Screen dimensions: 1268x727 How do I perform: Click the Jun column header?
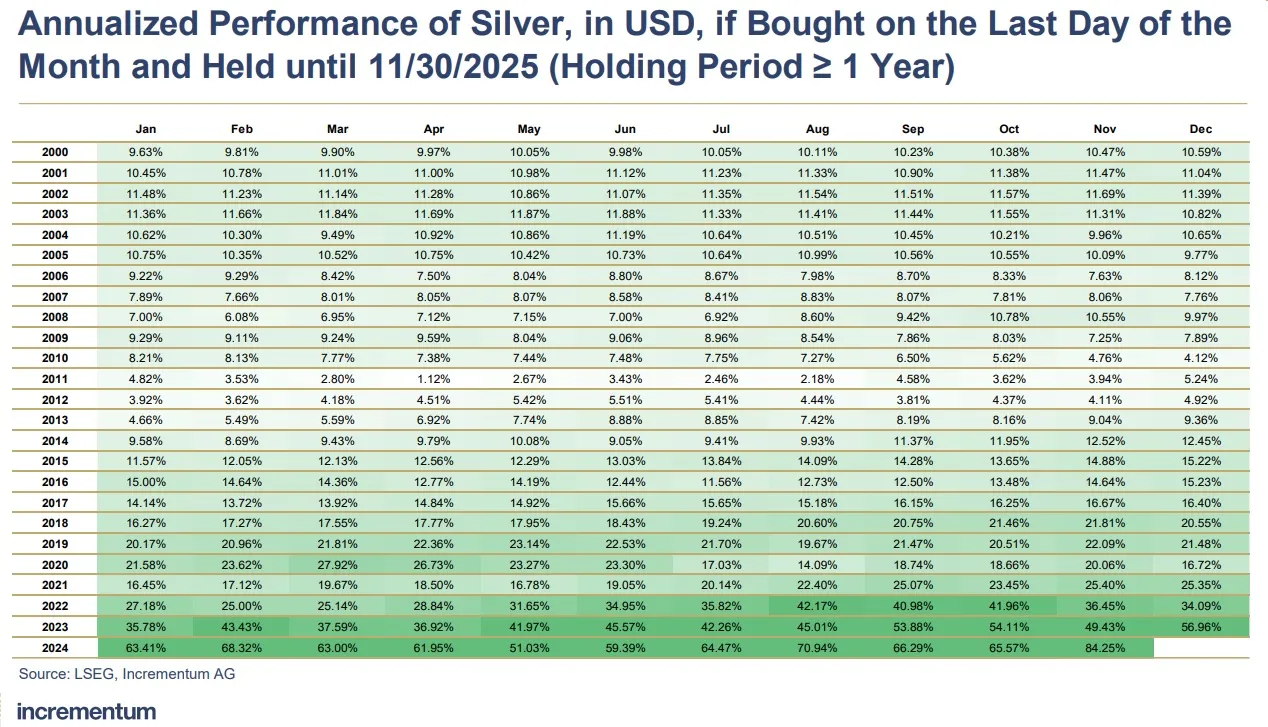[x=625, y=129]
